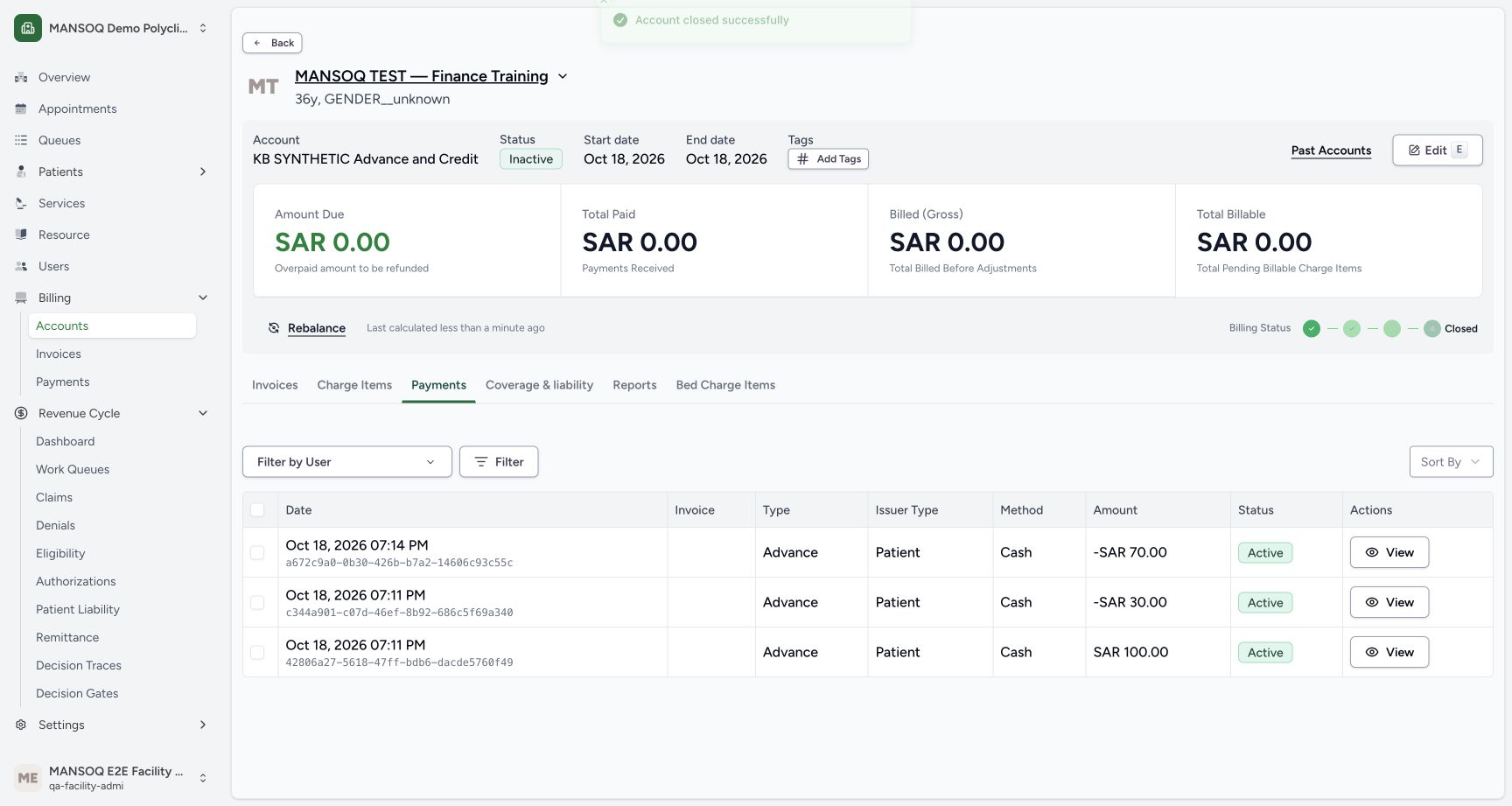Image resolution: width=1512 pixels, height=806 pixels.
Task: Open the Filter button
Action: click(x=499, y=462)
